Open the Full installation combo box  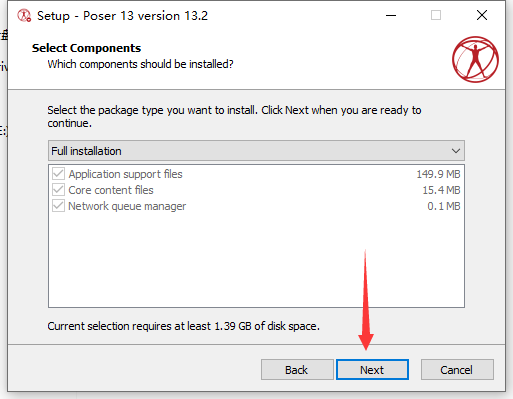point(256,151)
